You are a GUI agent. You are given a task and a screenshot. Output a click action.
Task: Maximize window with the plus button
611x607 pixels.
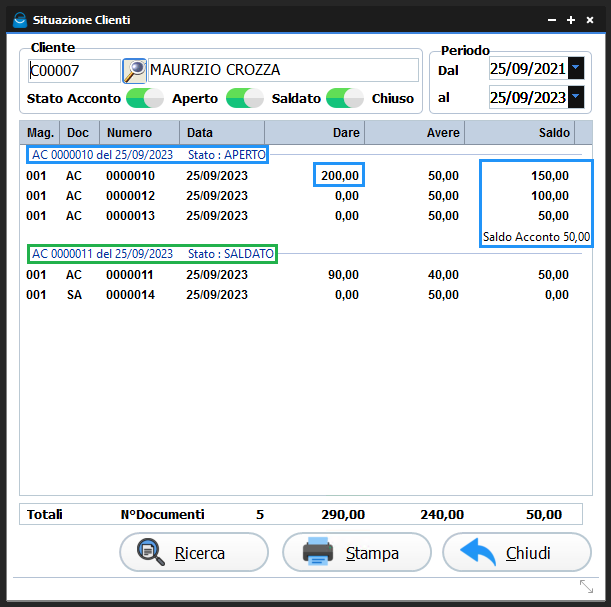571,20
